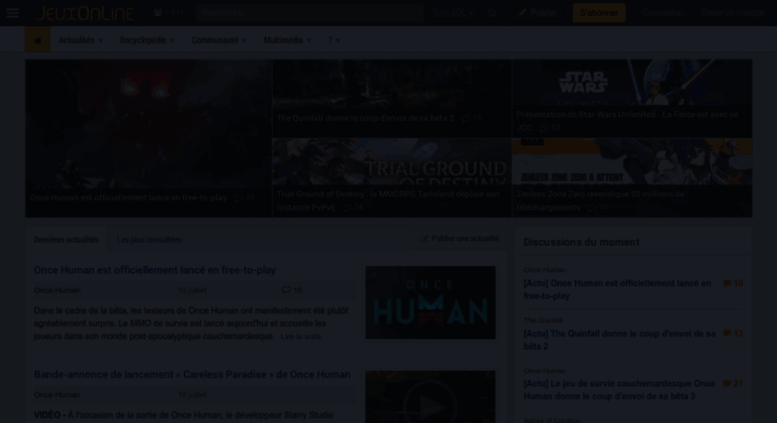This screenshot has width=777, height=423.
Task: Open discussion [Actu] Once Human officiellement lancé
Action: 617,290
